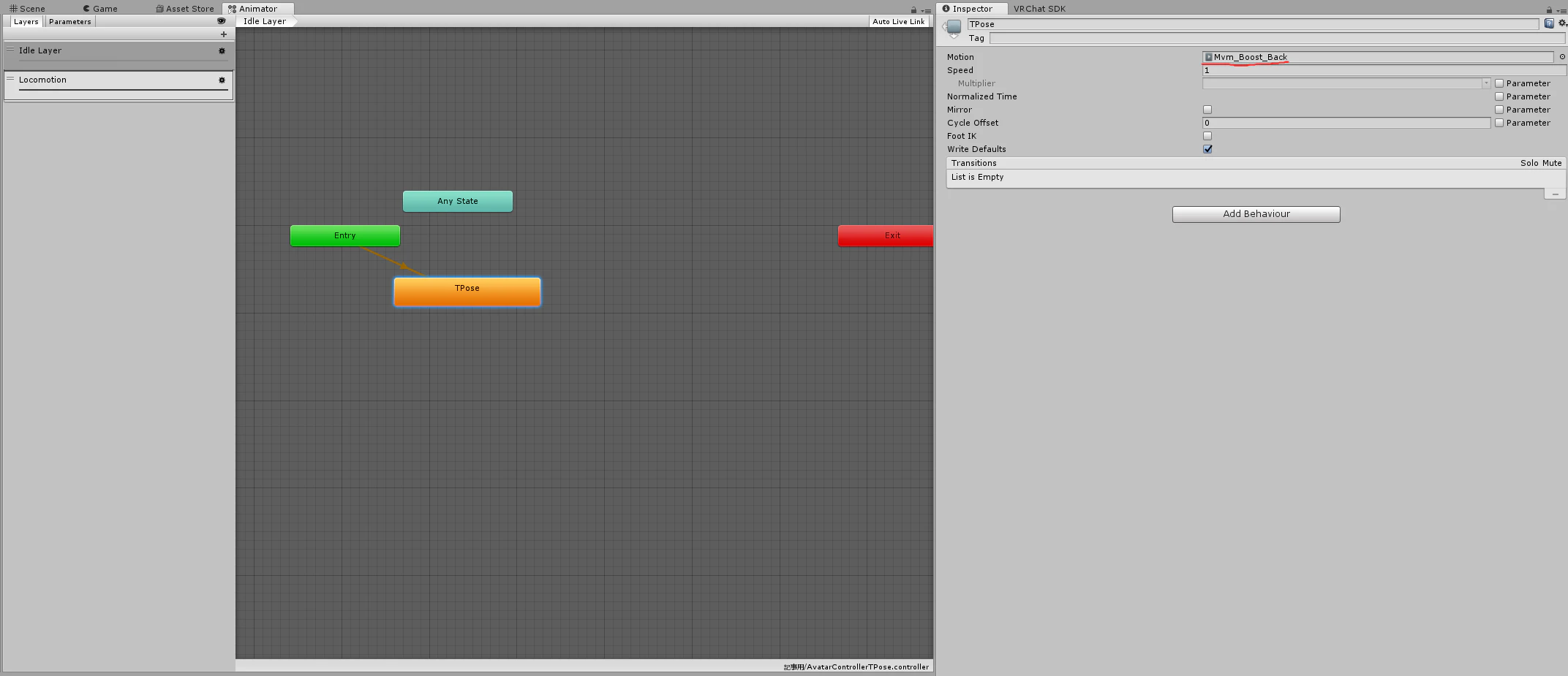Uncheck the Write Defaults checkbox
The image size is (1568, 676).
[1207, 149]
